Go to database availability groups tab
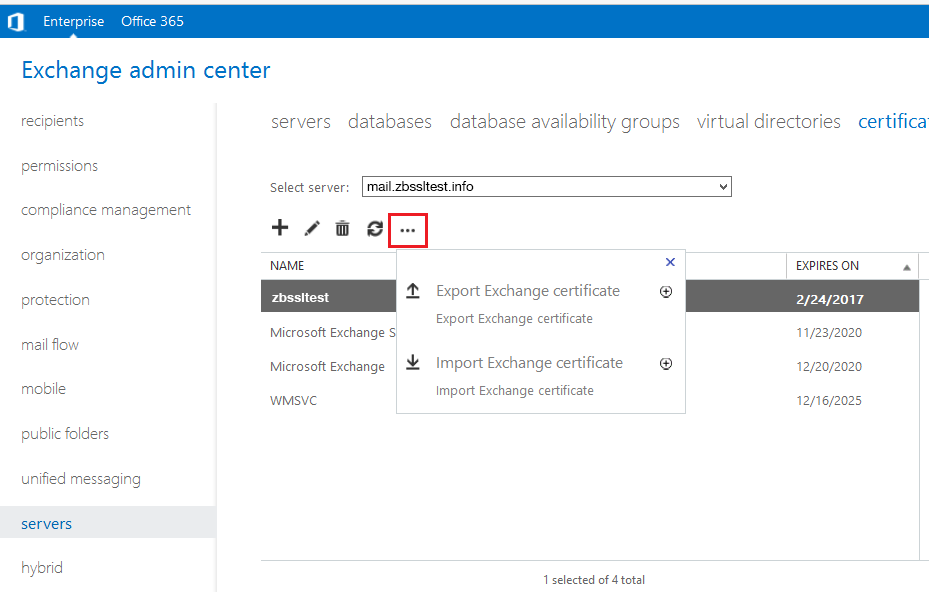The width and height of the screenshot is (929, 592). click(564, 121)
